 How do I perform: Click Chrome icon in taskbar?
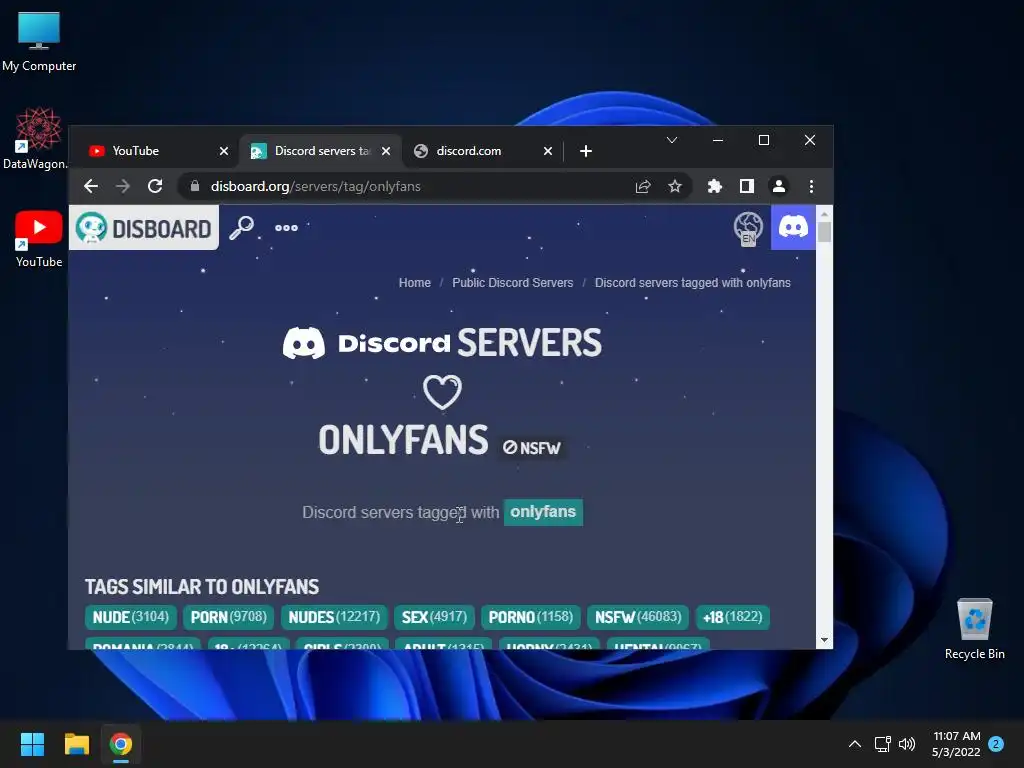tap(121, 744)
